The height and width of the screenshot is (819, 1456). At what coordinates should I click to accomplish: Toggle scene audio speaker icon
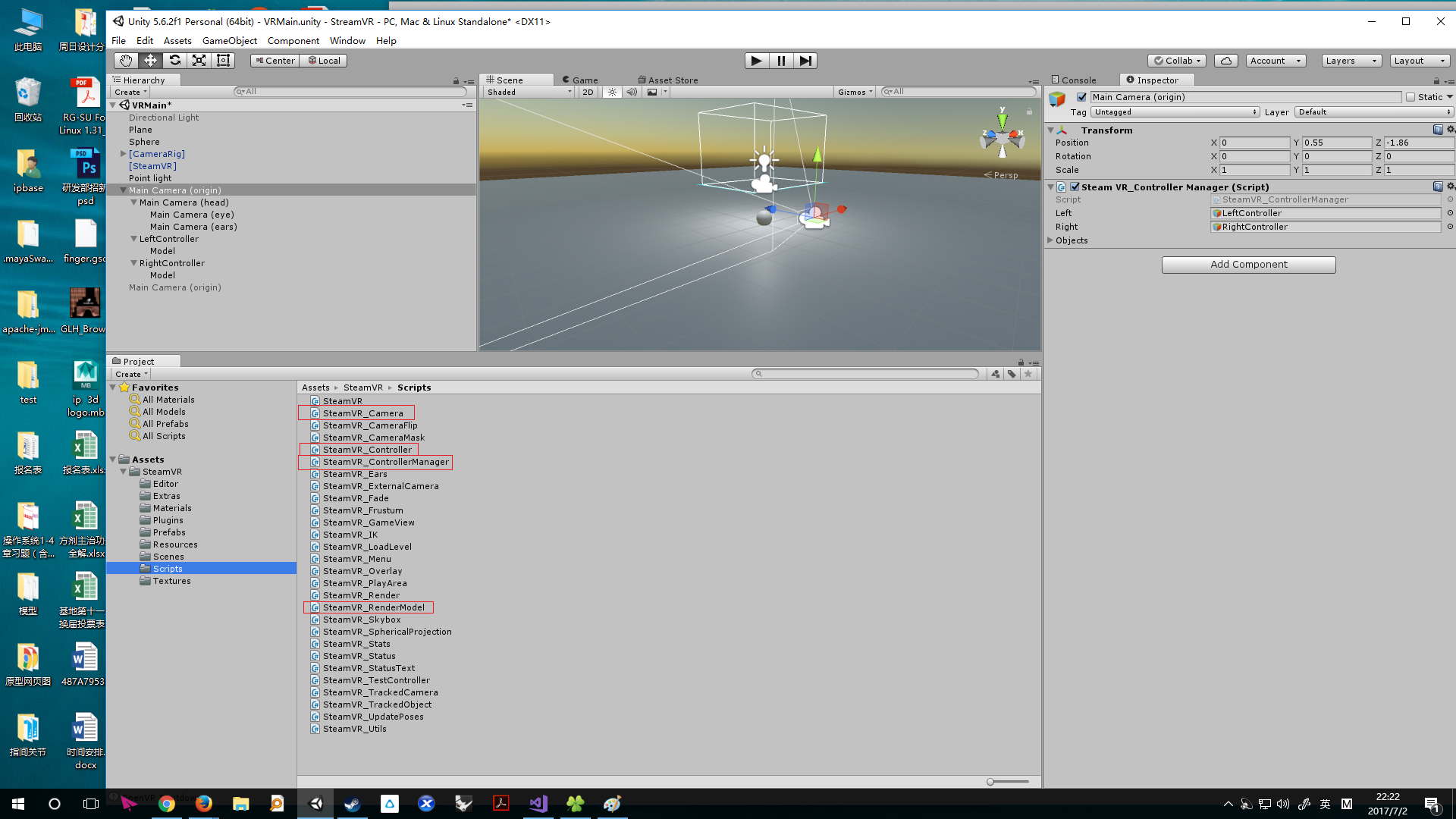(x=632, y=92)
